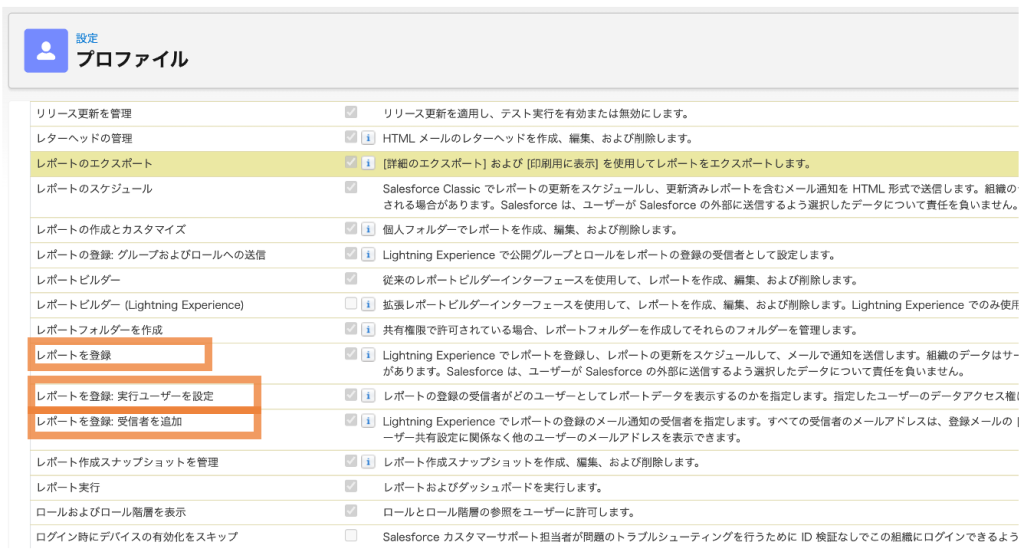Viewport: 1024px width, 552px height.
Task: Click info icon for レポートを登録: 実行ユーザーを設定
Action: tap(368, 396)
